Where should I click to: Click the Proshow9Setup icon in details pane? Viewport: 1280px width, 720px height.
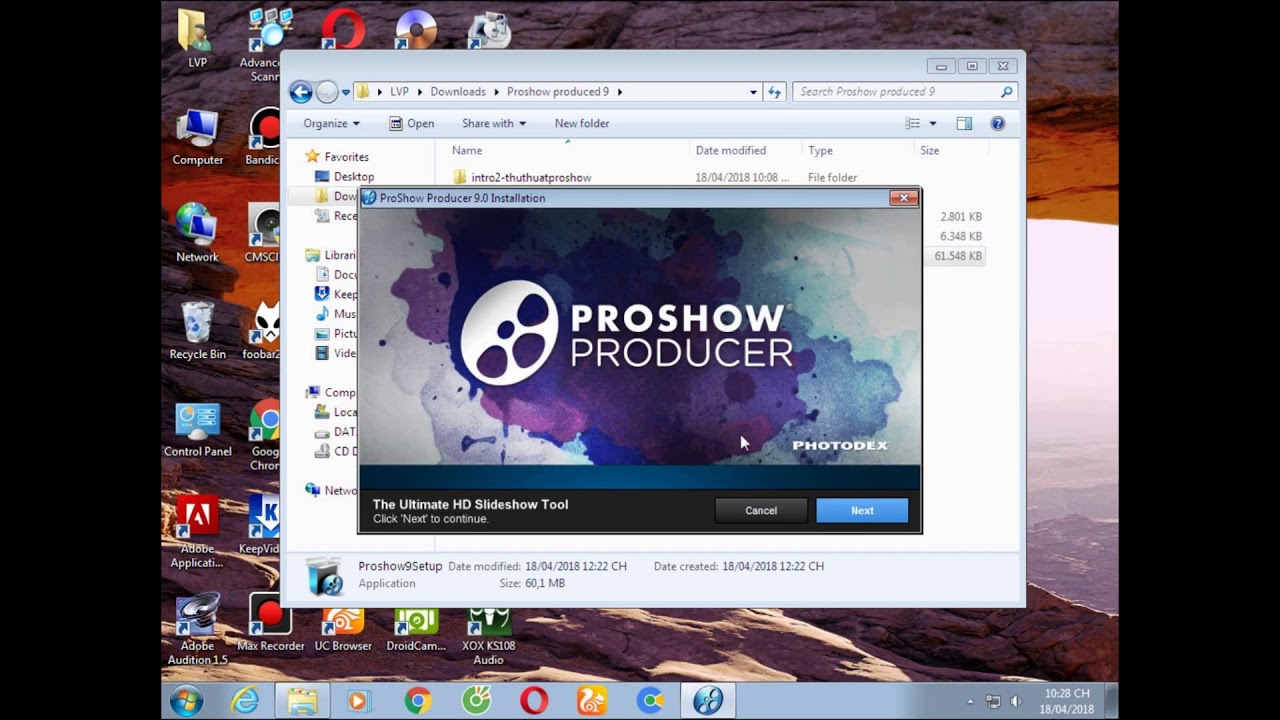point(325,577)
